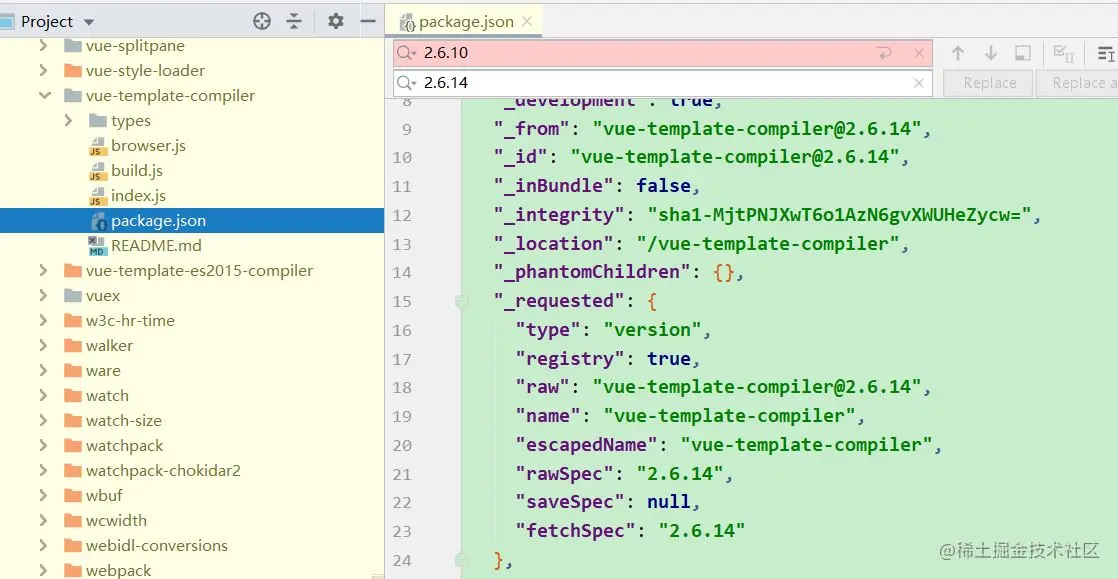This screenshot has width=1118, height=579.
Task: Click the null value of saveSpec
Action: [668, 502]
